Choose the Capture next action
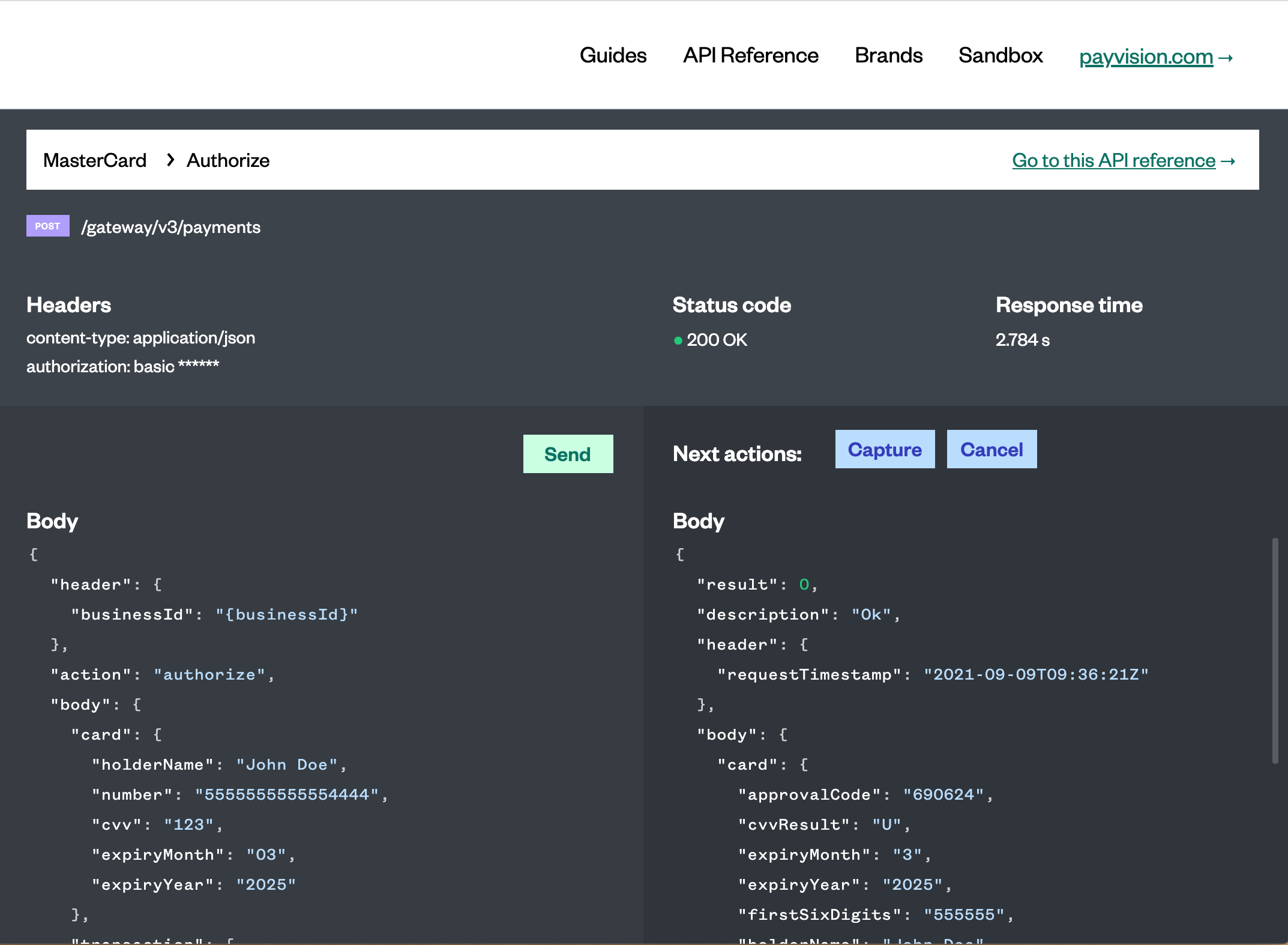 [885, 449]
